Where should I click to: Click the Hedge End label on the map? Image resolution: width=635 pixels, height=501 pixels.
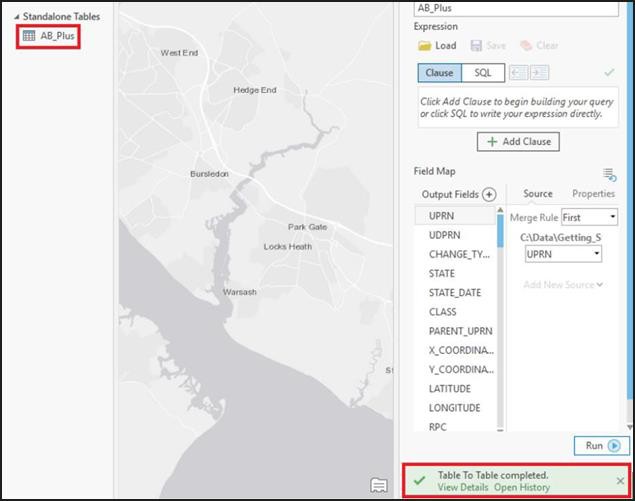[x=255, y=90]
